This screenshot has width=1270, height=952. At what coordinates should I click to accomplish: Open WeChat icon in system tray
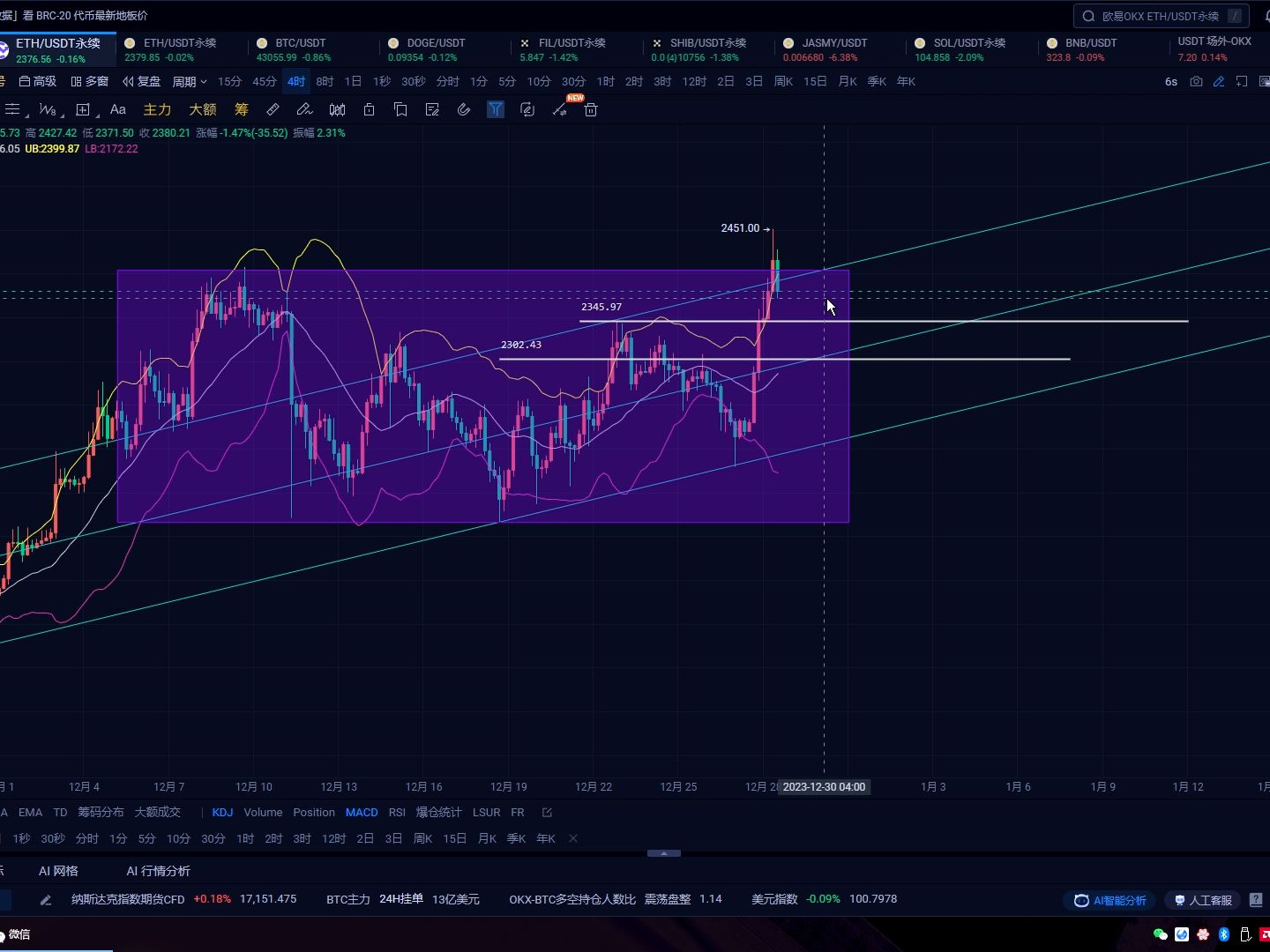tap(1161, 934)
